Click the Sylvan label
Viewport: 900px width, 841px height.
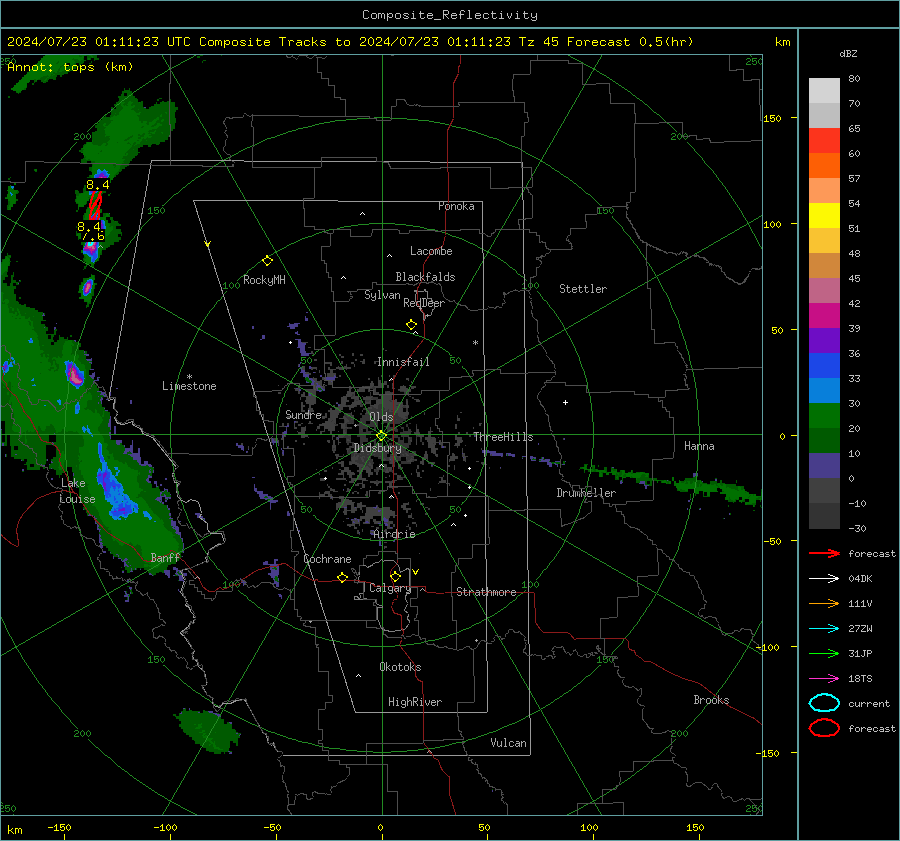click(x=382, y=296)
